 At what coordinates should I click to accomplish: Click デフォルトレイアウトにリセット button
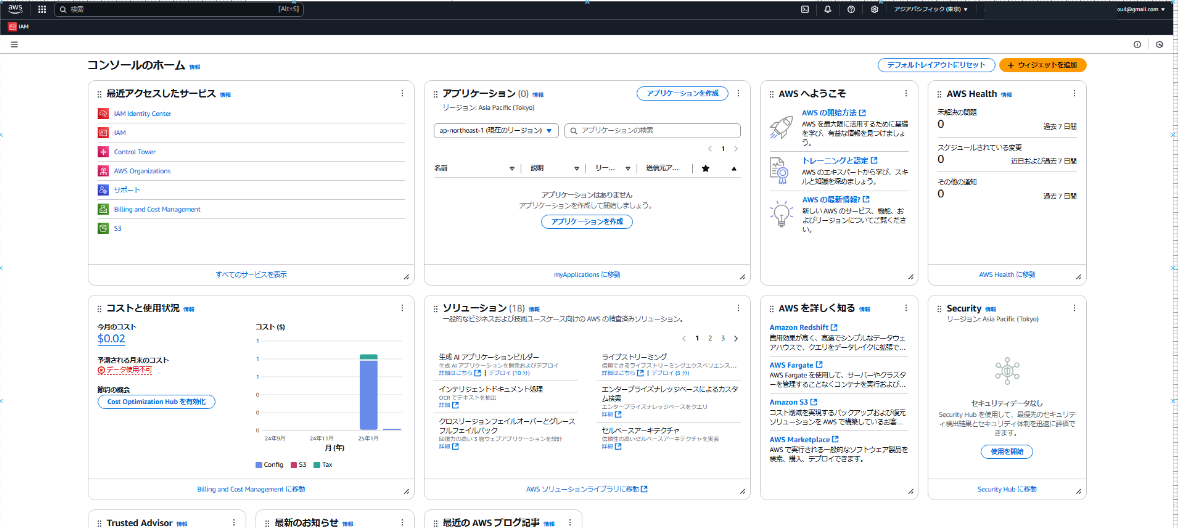936,65
